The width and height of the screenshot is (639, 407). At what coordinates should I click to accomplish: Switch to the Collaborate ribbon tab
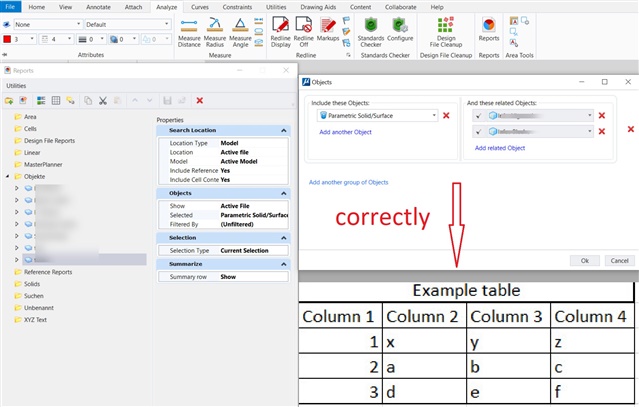pos(401,7)
